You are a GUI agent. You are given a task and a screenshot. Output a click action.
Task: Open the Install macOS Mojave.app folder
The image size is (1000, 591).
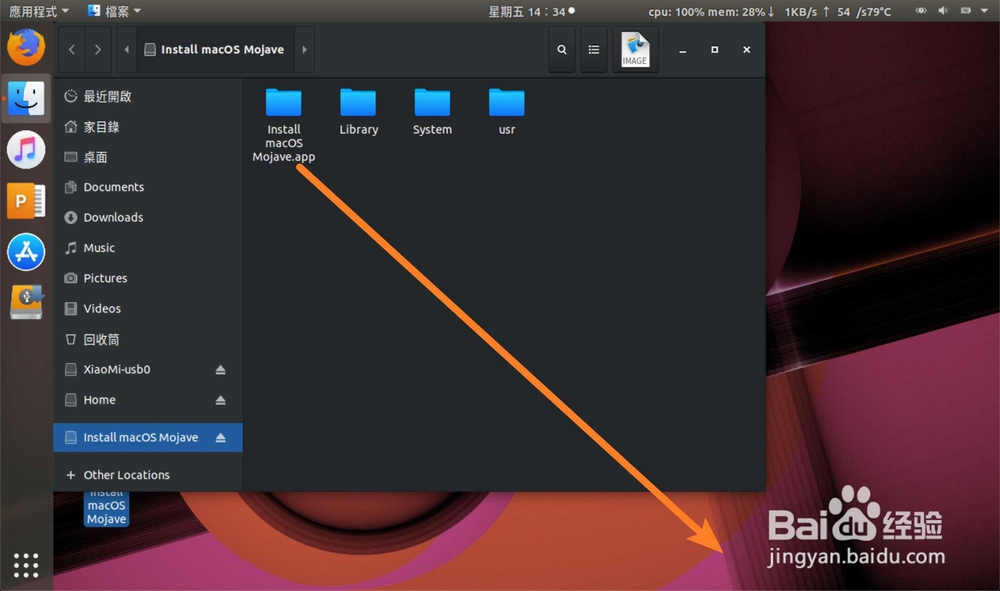[284, 125]
